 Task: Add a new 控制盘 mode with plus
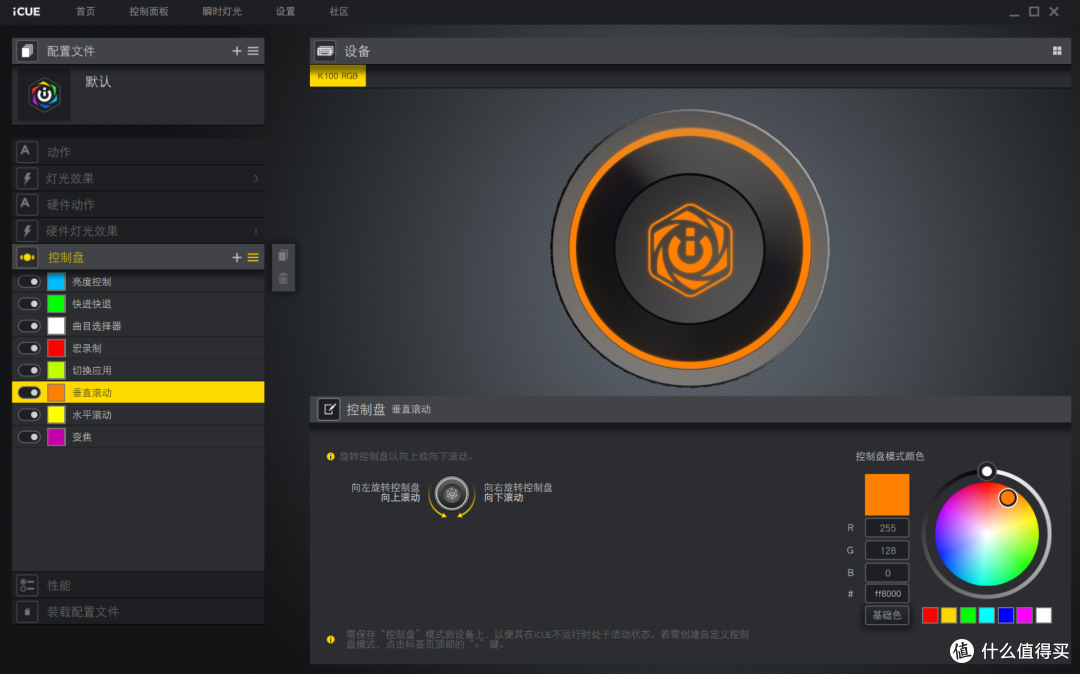pyautogui.click(x=236, y=257)
